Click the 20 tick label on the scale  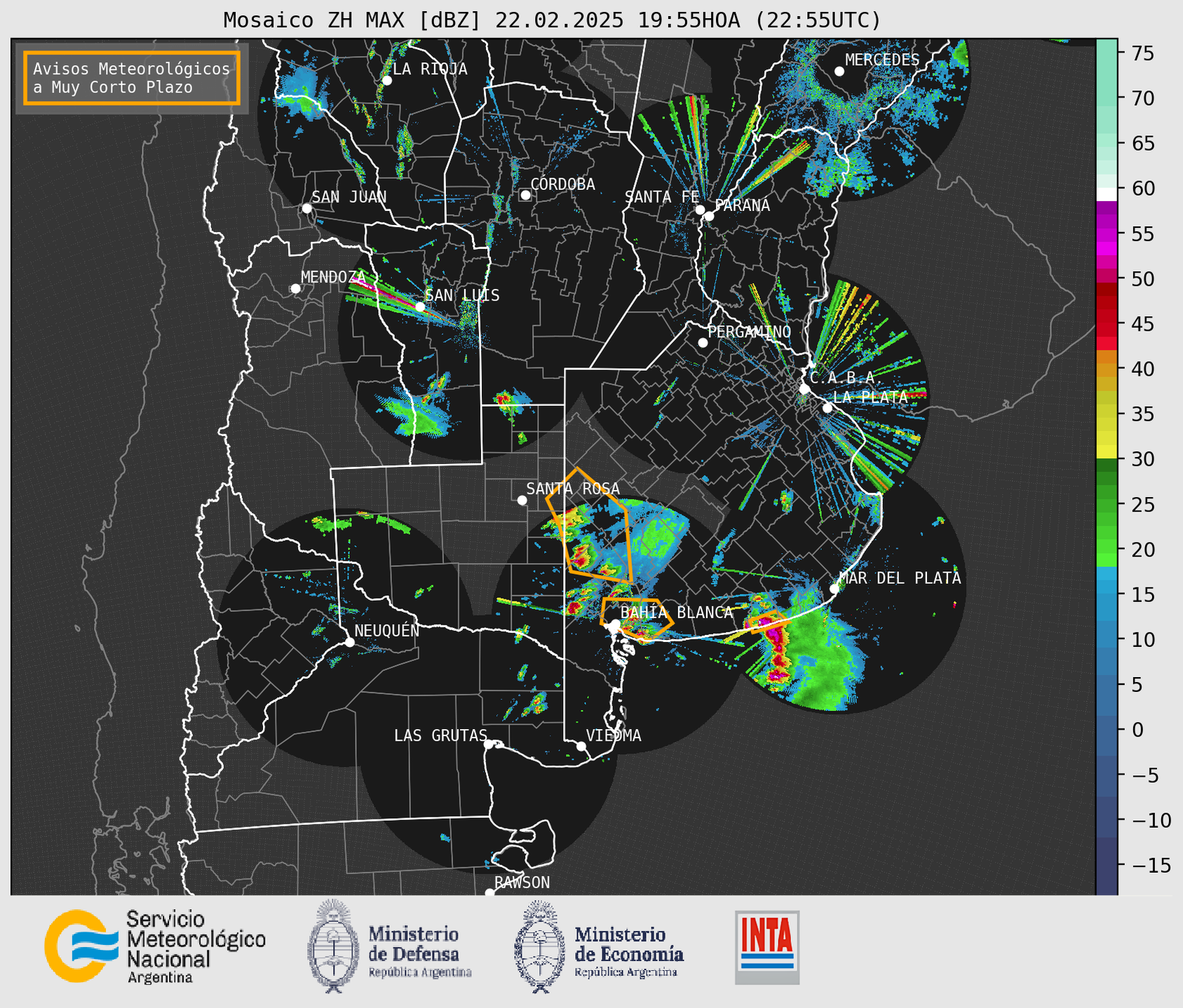(x=1142, y=550)
